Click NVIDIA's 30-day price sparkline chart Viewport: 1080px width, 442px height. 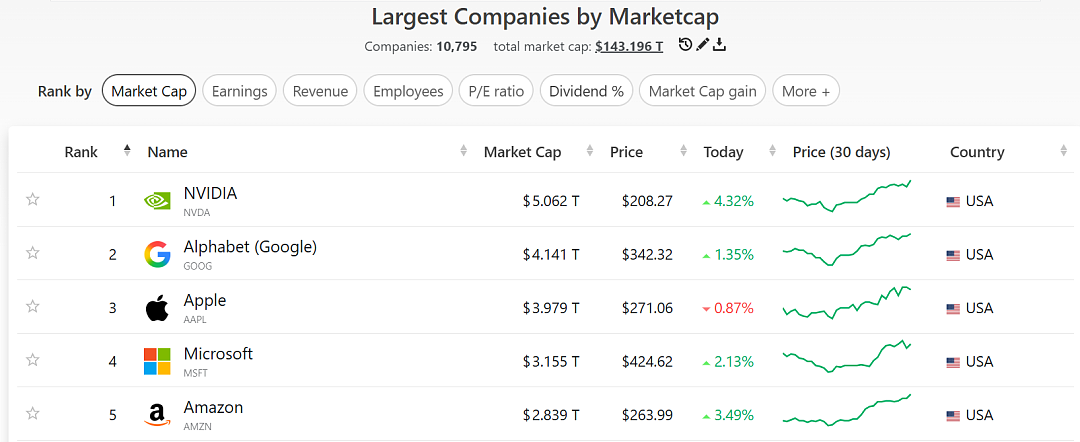847,196
